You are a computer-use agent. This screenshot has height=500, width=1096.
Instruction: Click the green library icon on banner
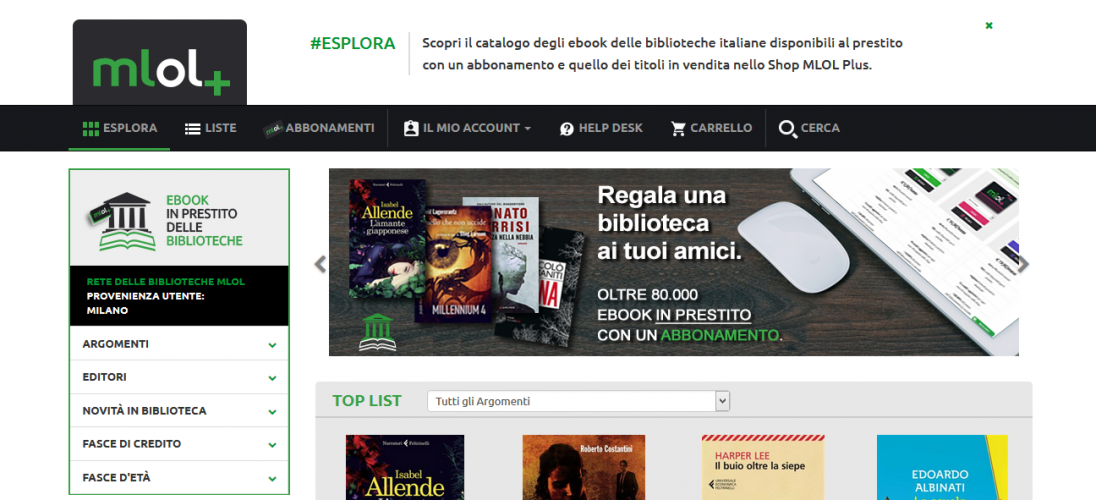[377, 332]
